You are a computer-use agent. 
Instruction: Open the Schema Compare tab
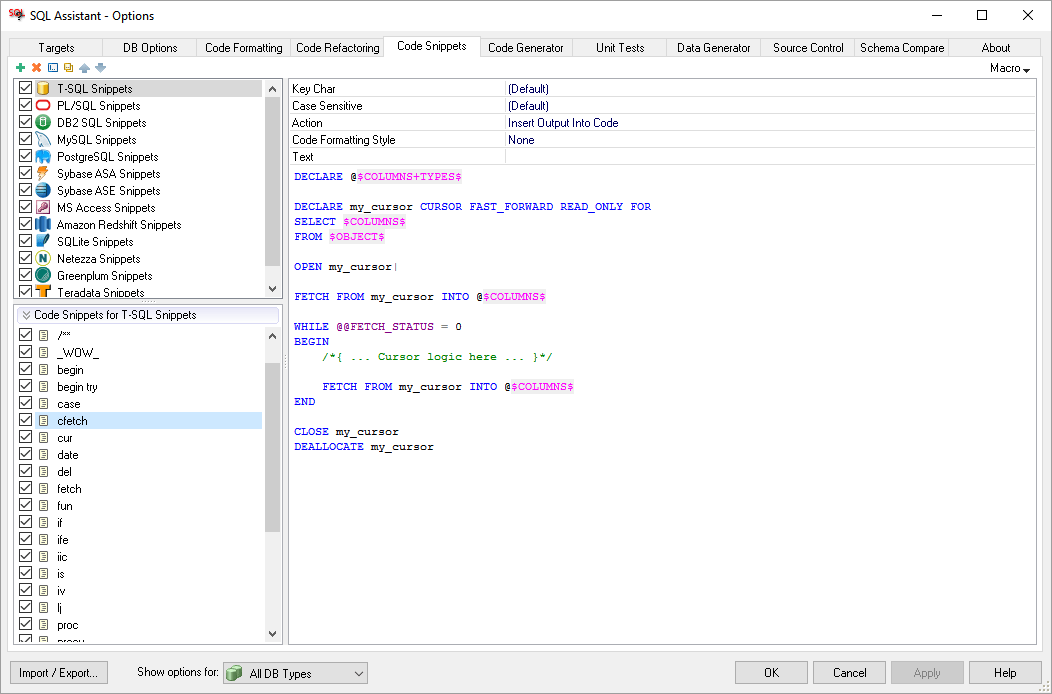pos(901,48)
